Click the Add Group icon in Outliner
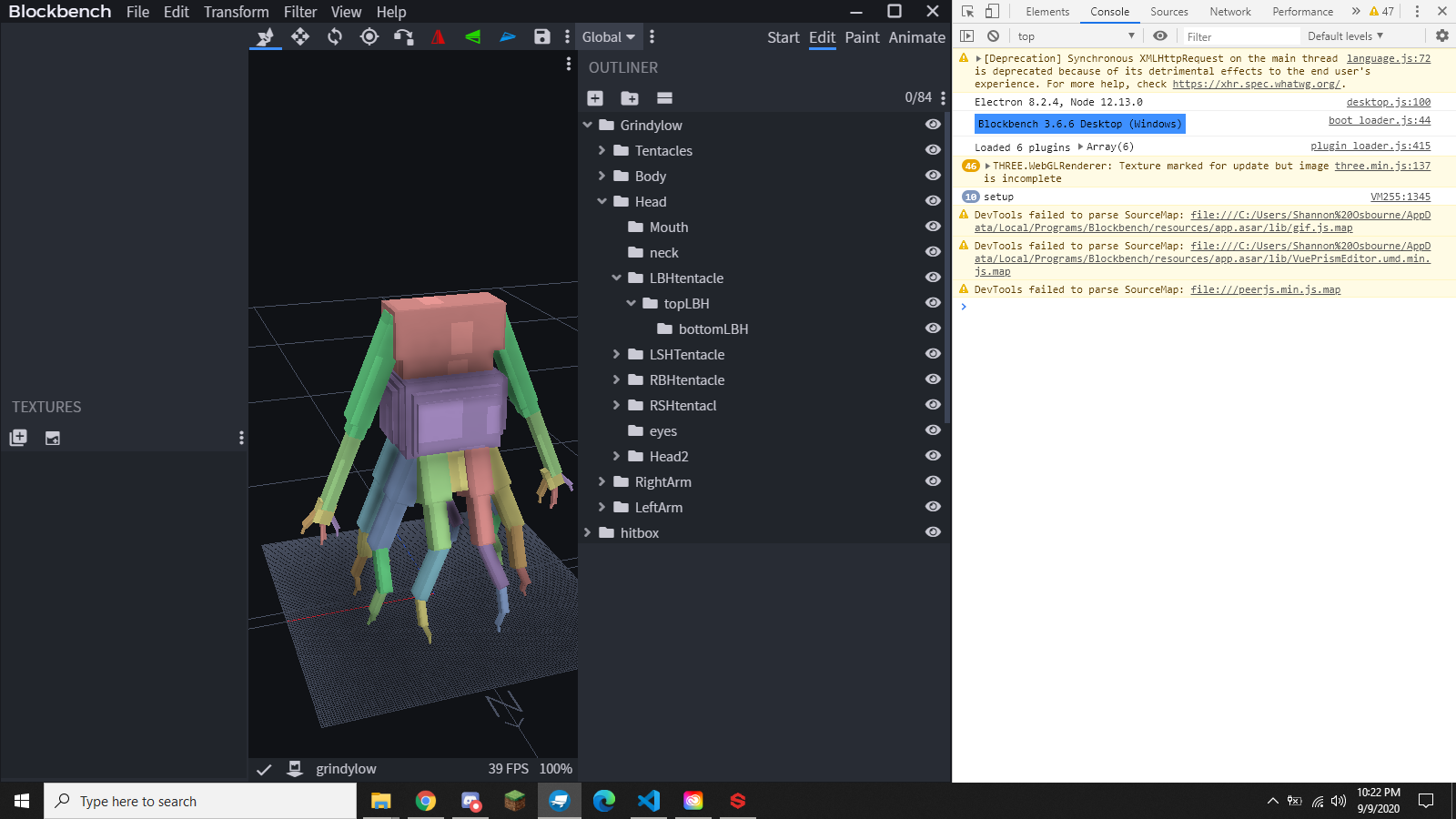This screenshot has height=819, width=1456. [x=631, y=97]
